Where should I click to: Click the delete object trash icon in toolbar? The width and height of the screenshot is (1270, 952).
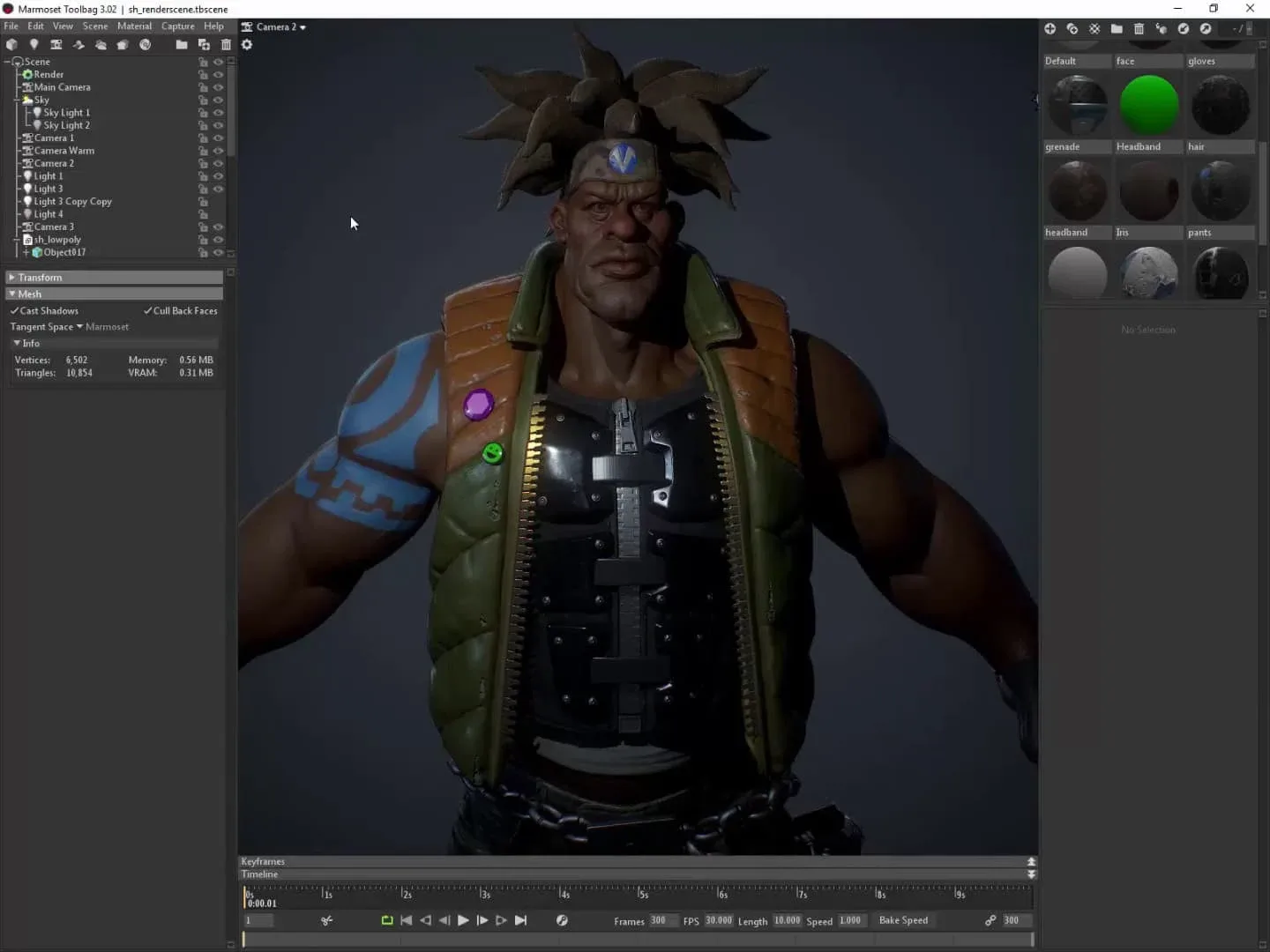tap(227, 45)
